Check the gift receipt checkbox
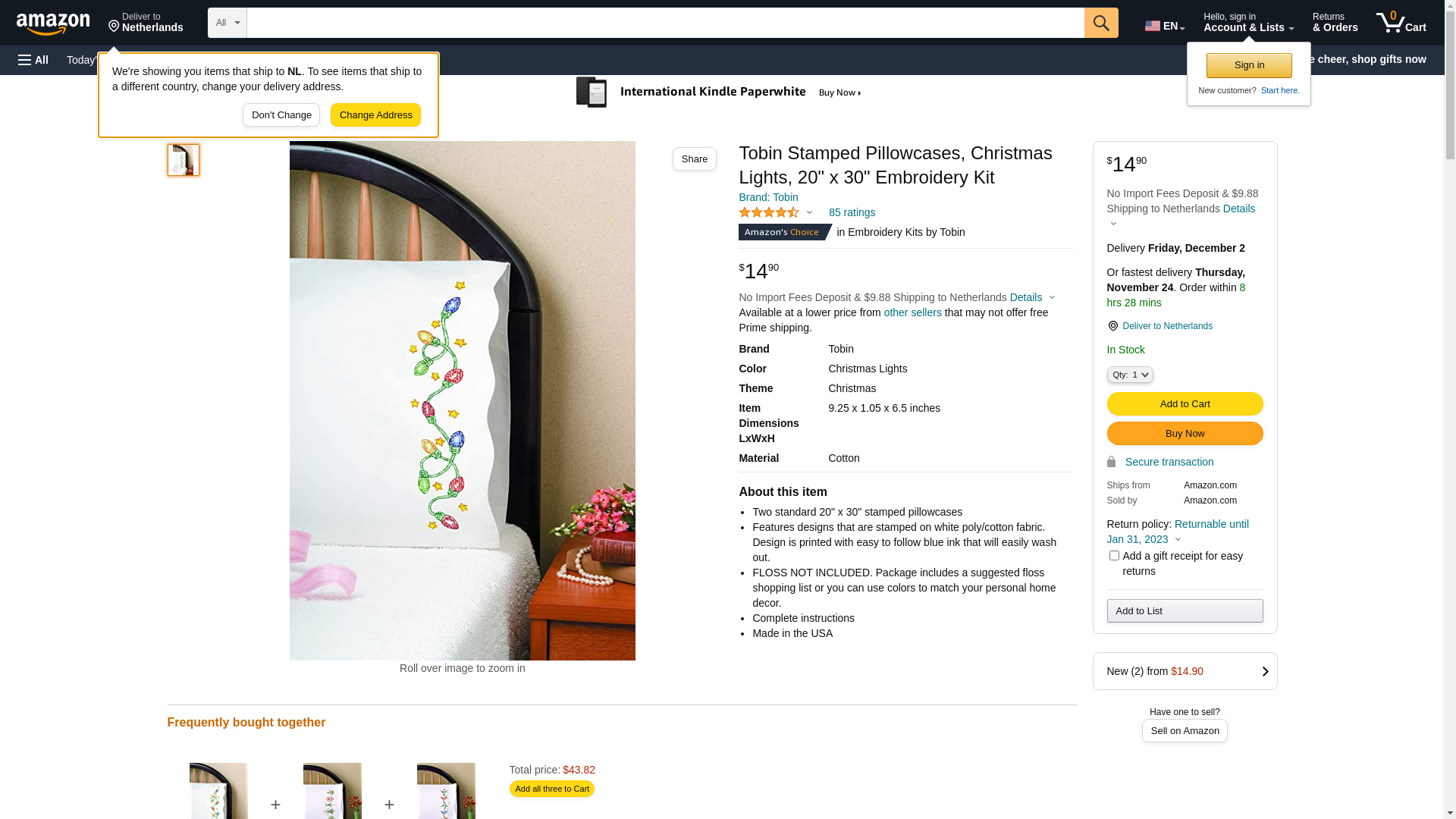The width and height of the screenshot is (1456, 819). point(1114,556)
